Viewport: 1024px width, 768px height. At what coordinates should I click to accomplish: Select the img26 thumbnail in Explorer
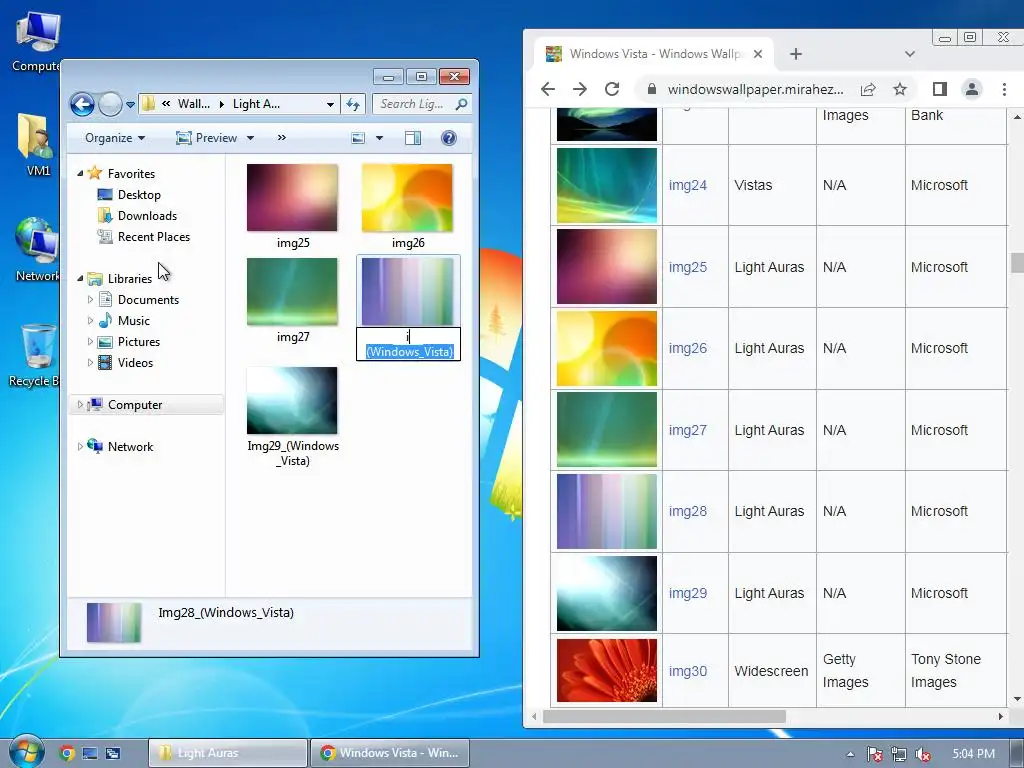tap(408, 198)
